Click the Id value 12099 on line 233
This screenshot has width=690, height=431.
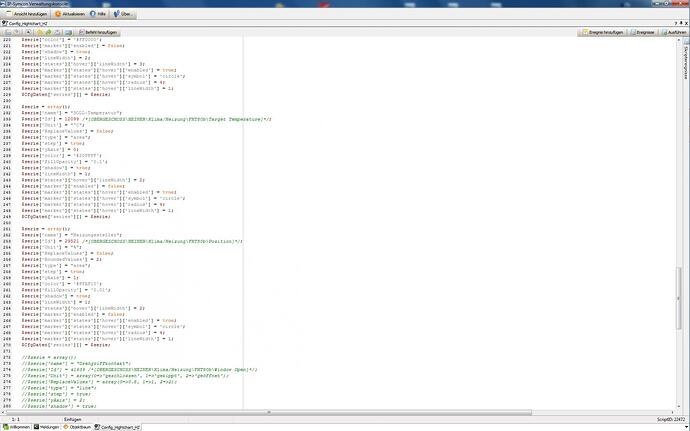point(72,119)
